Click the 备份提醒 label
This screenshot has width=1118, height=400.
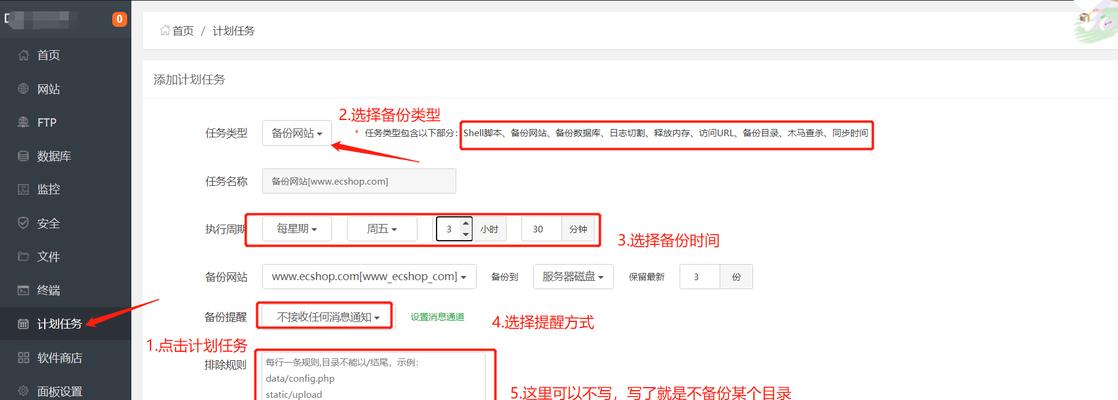pyautogui.click(x=226, y=317)
